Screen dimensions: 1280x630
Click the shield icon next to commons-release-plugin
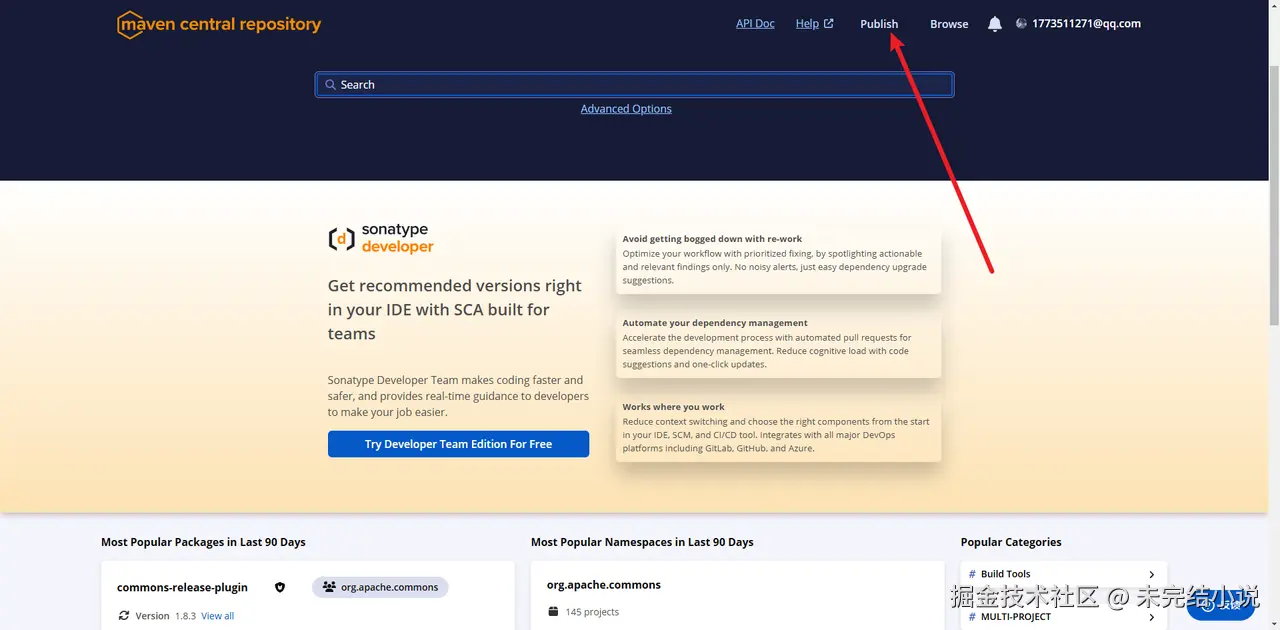(280, 587)
